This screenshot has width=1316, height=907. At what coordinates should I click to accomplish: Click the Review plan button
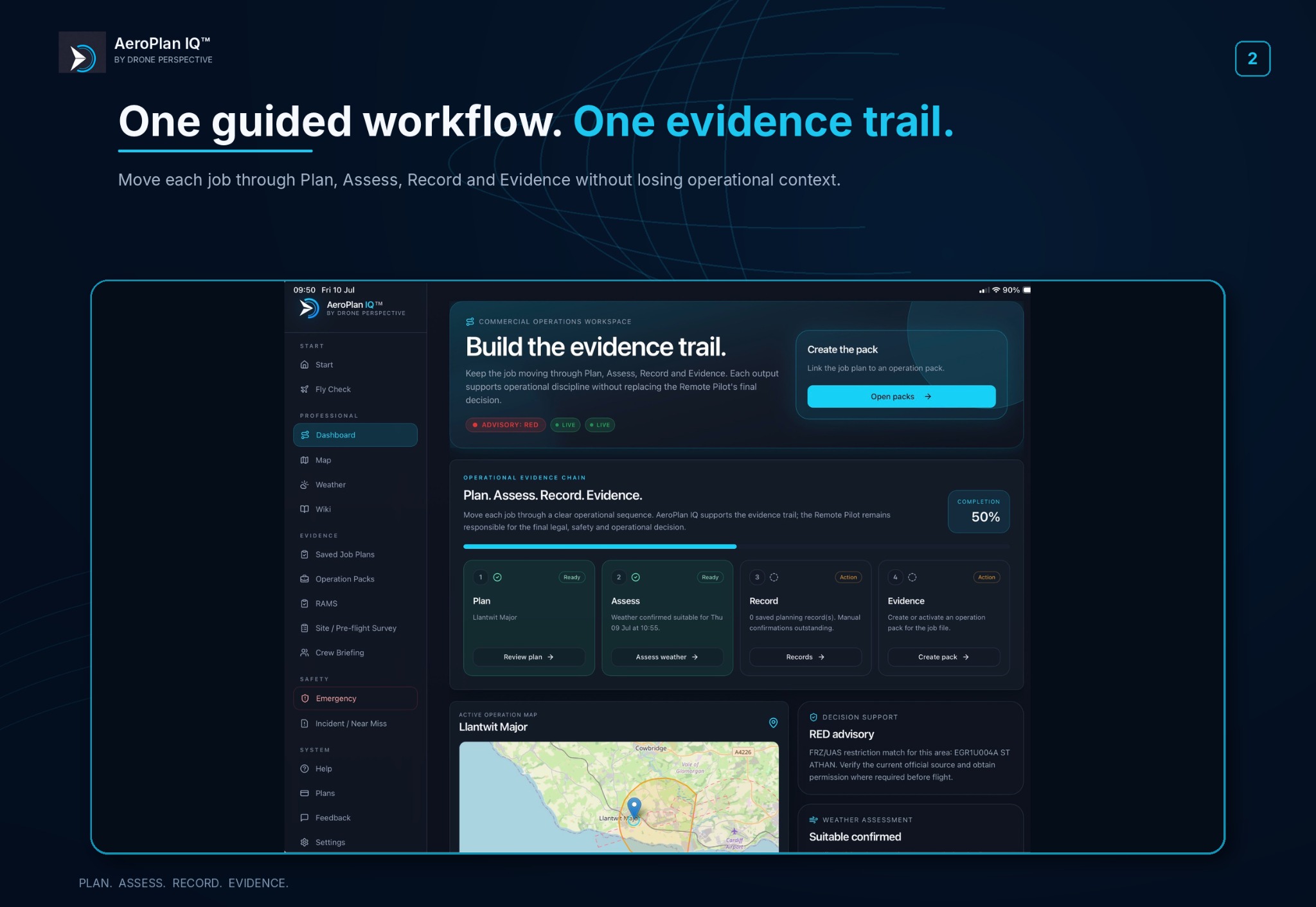coord(528,656)
